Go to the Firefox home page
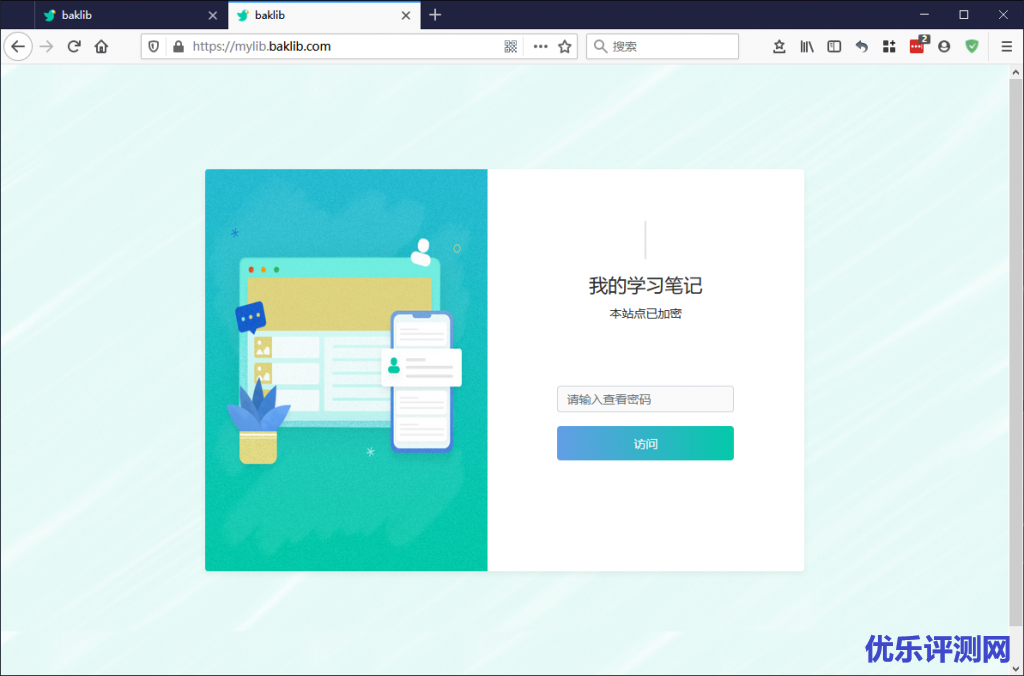This screenshot has width=1024, height=676. 101,46
